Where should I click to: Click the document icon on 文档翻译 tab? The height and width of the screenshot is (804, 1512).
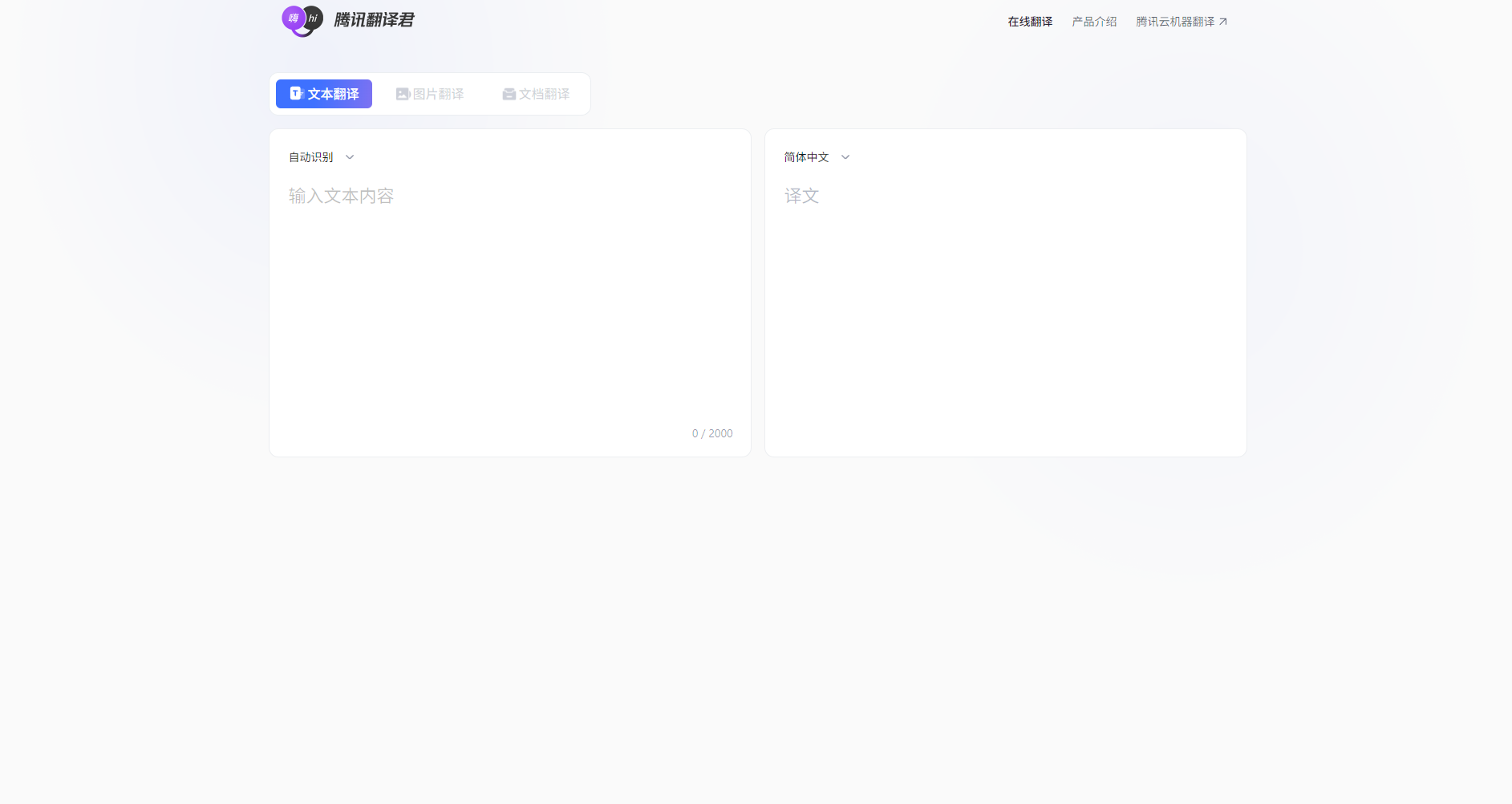pos(509,93)
